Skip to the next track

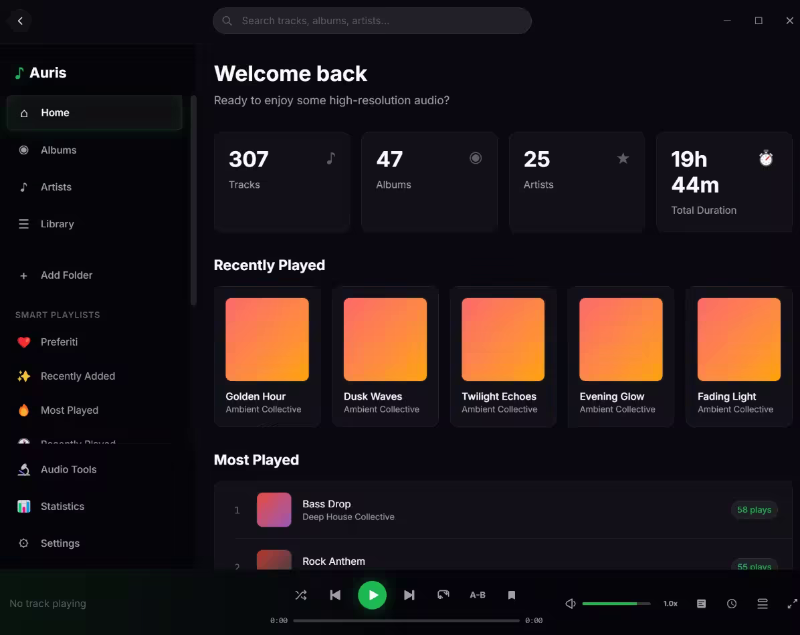(409, 595)
